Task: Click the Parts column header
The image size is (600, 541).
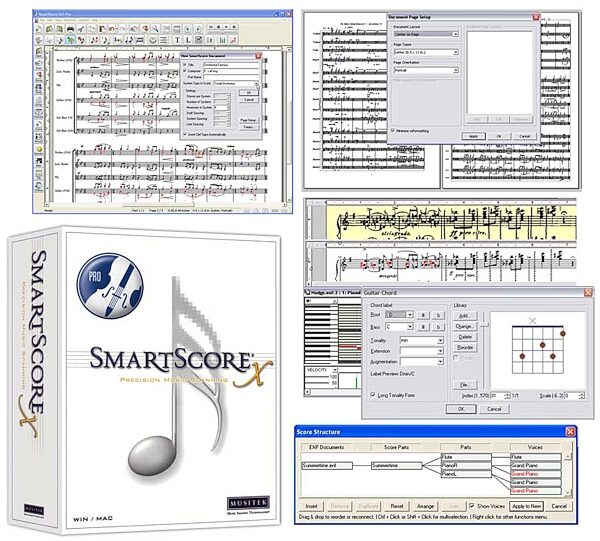Action: tap(466, 447)
